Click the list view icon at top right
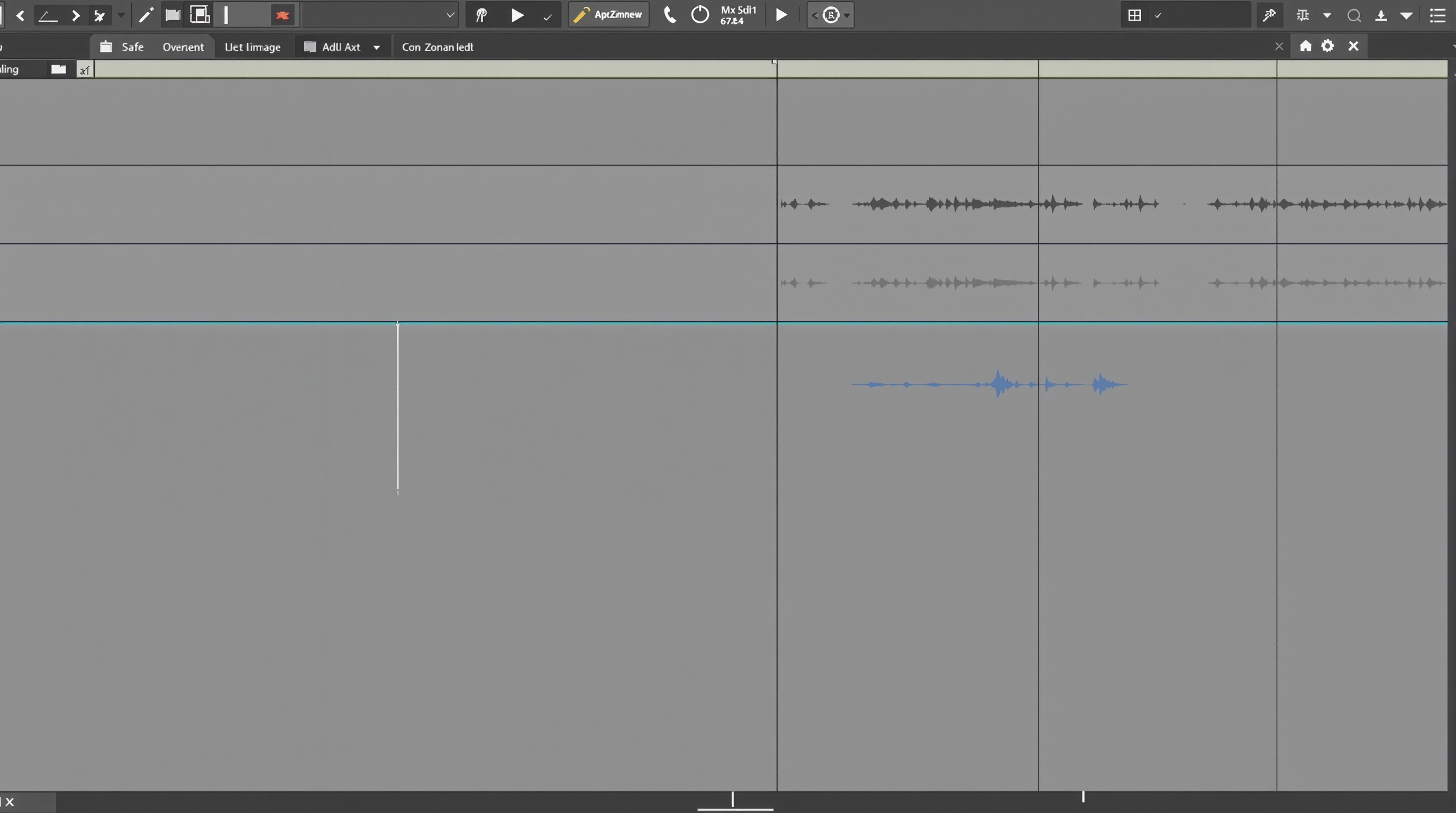The height and width of the screenshot is (813, 1456). [x=1437, y=15]
